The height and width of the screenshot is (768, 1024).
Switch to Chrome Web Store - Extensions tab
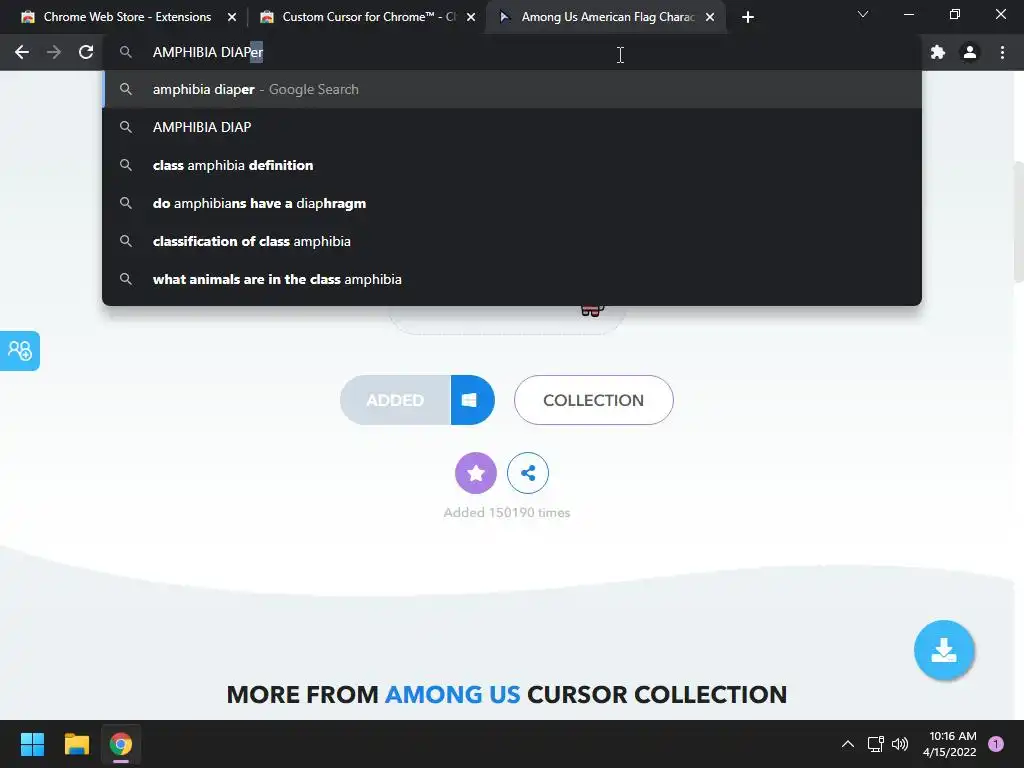[x=127, y=17]
